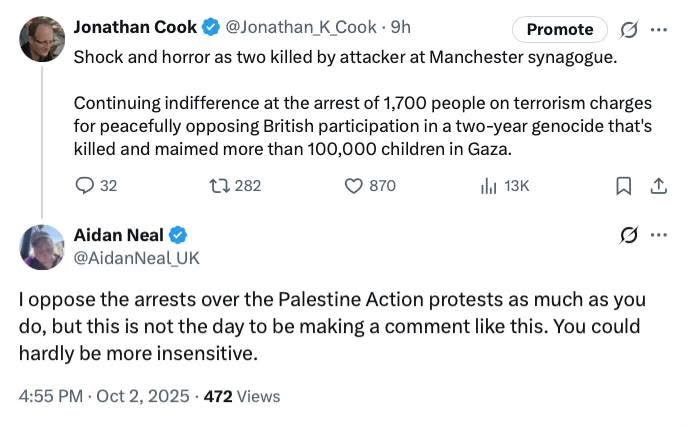View the 472 Views count
The height and width of the screenshot is (427, 687).
[242, 396]
